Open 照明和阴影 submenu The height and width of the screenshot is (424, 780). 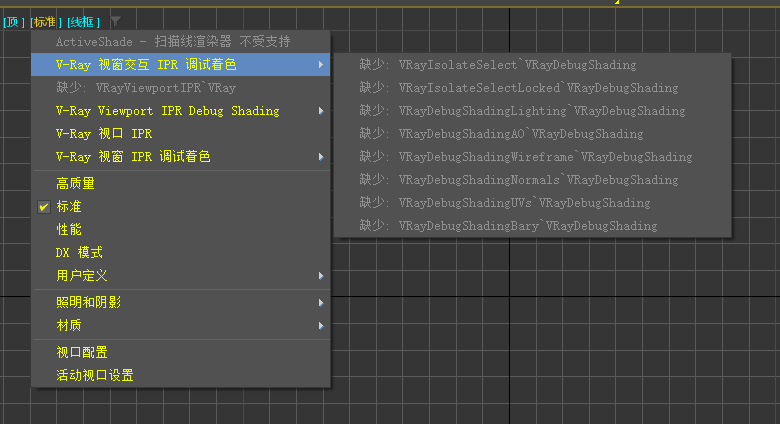click(x=181, y=303)
